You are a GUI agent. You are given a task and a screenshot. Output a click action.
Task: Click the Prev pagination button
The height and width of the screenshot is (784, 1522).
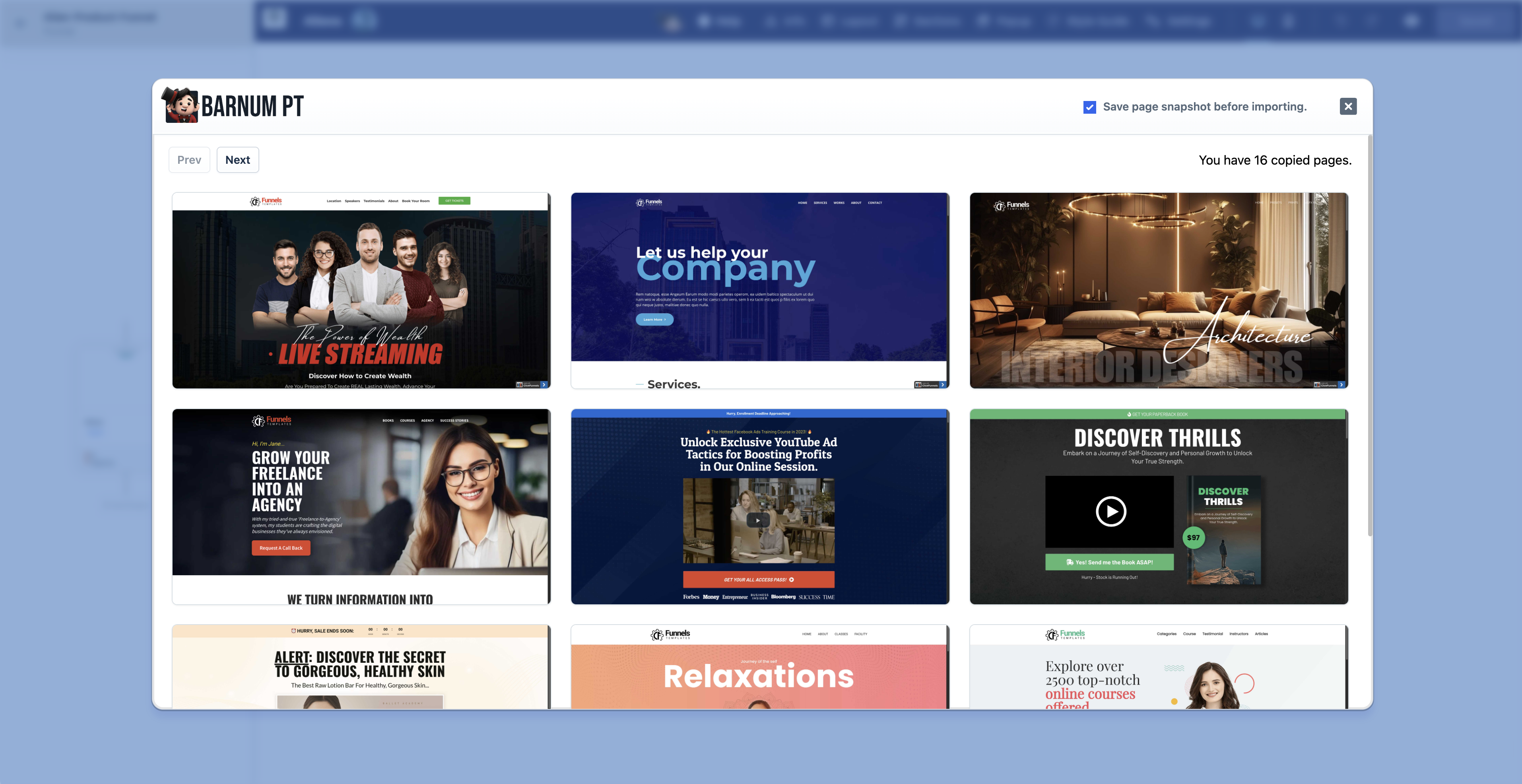coord(189,160)
